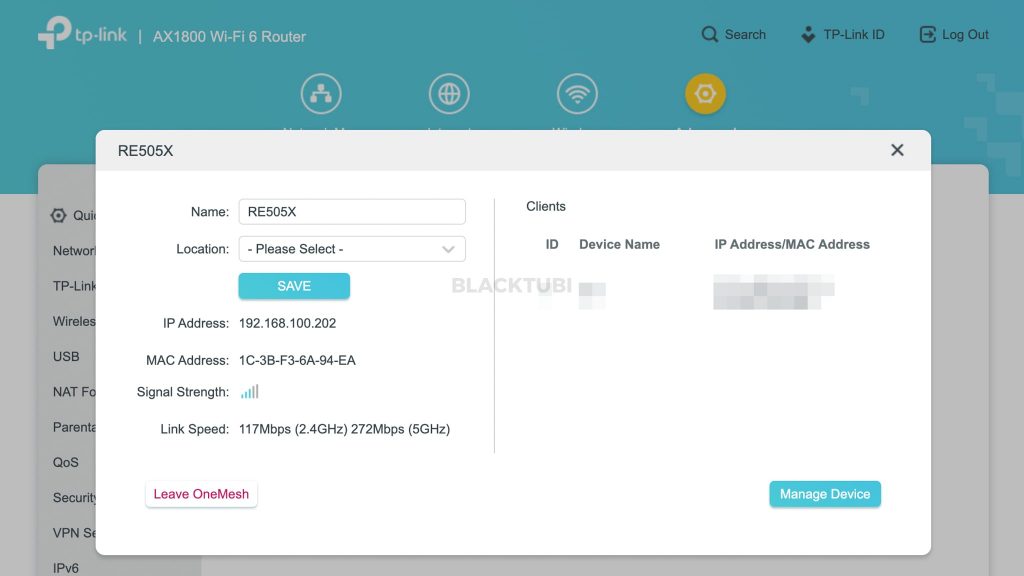Viewport: 1024px width, 576px height.
Task: Click the IP address 192.168.100.202
Action: [287, 323]
